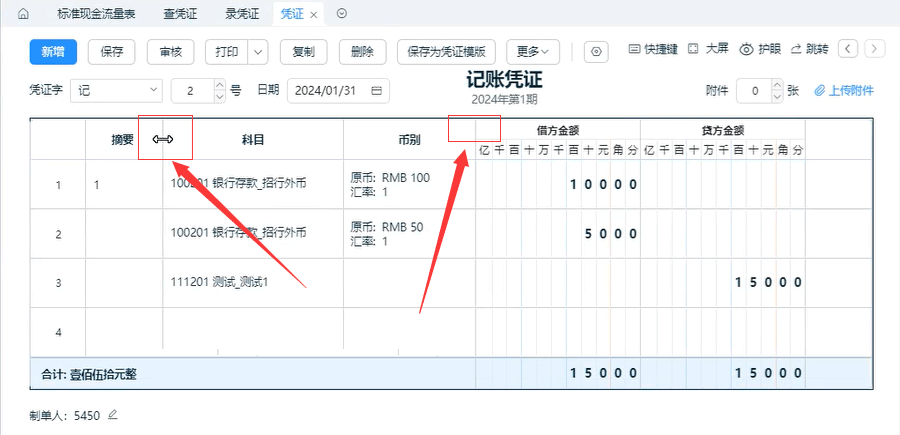
Task: Switch to 大屏 full screen mode
Action: (708, 49)
